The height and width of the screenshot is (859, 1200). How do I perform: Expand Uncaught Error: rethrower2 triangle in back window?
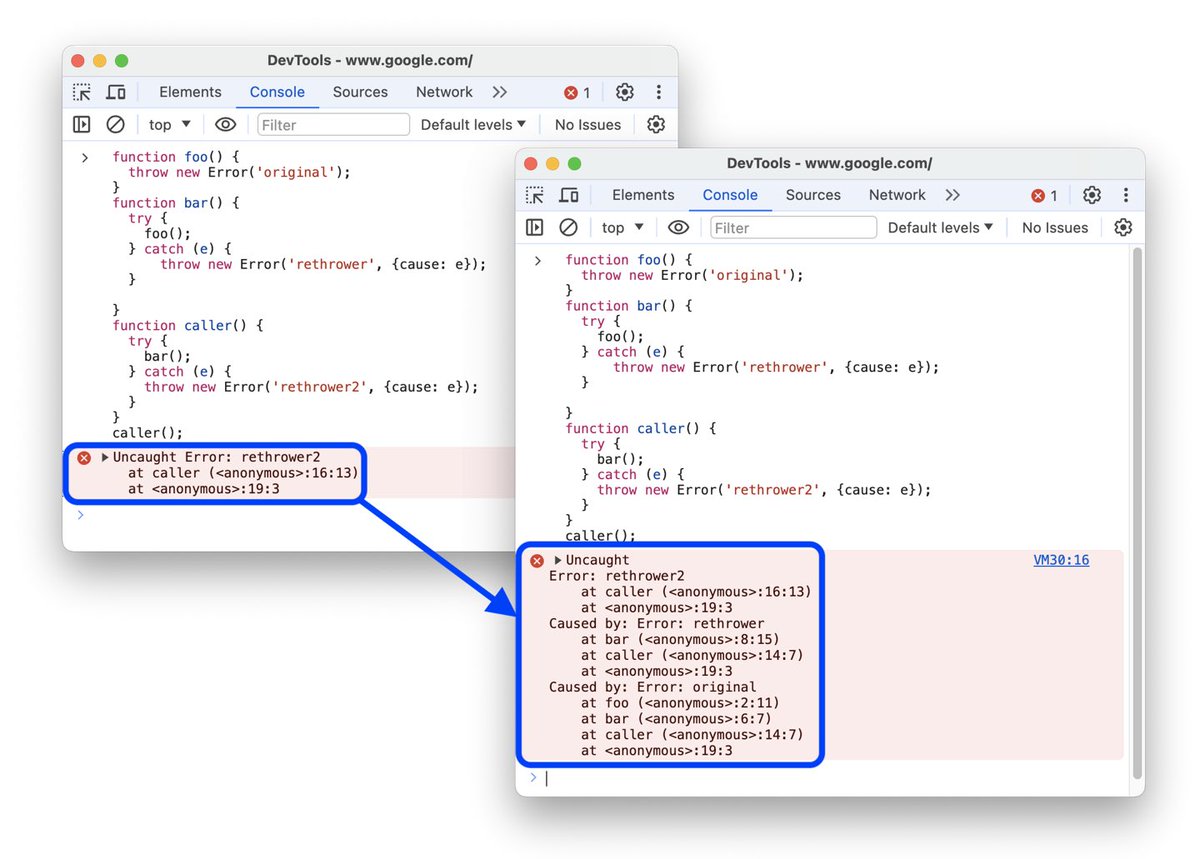tap(105, 458)
